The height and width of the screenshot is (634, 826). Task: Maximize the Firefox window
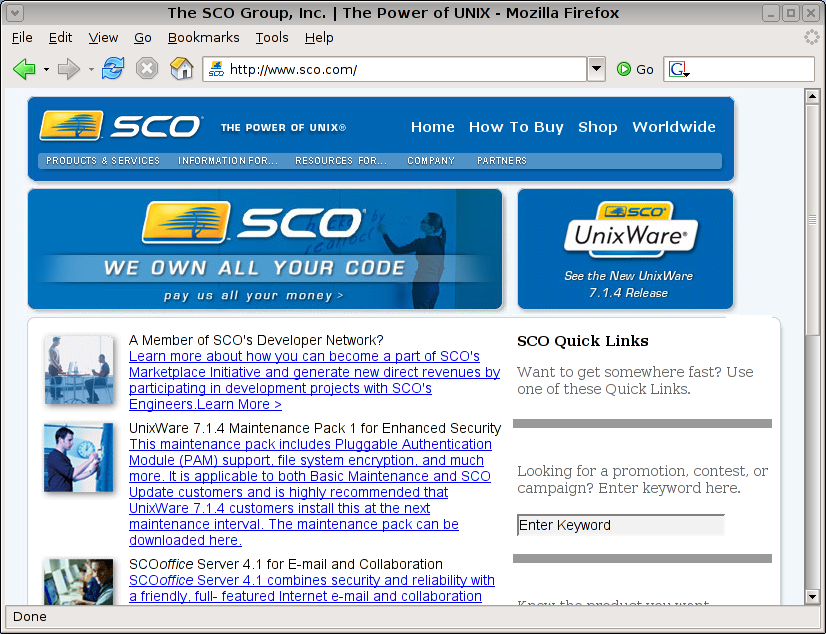point(791,13)
